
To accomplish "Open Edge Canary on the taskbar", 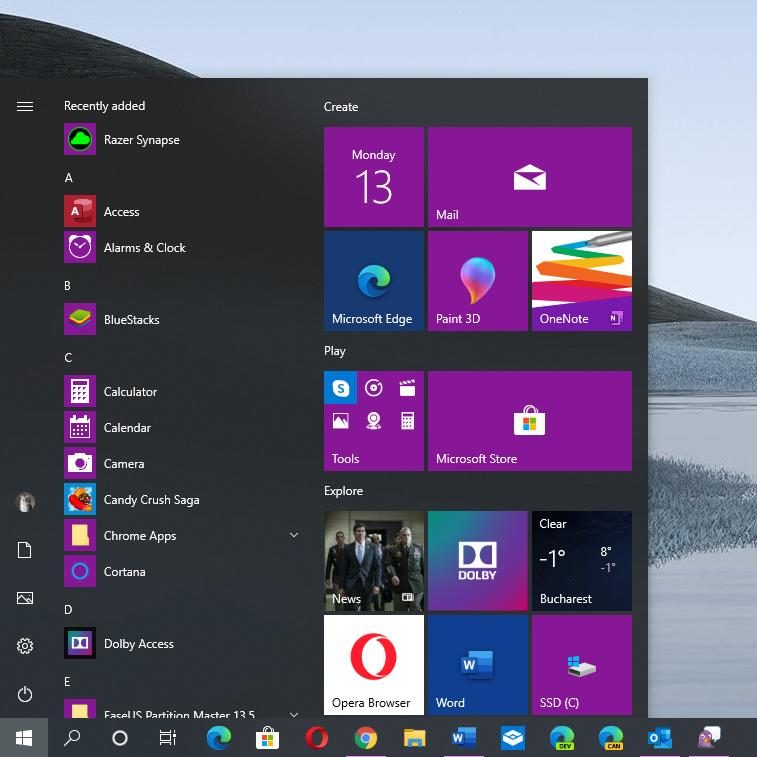I will [611, 738].
